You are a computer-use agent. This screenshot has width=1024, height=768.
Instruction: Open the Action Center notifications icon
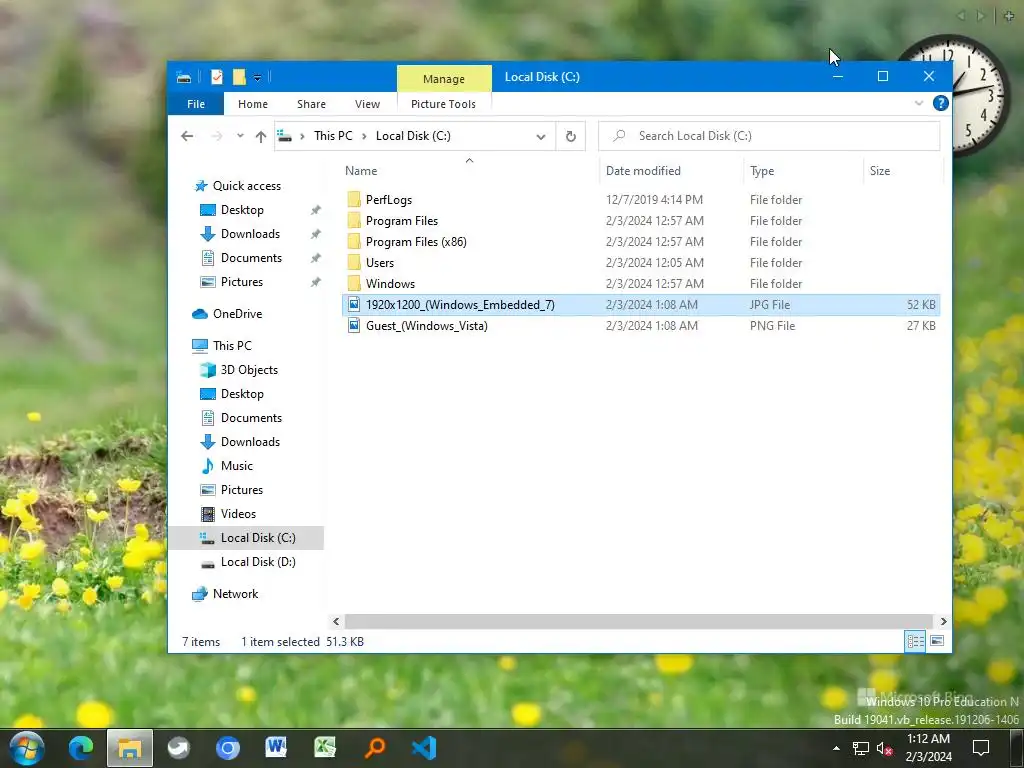click(981, 748)
